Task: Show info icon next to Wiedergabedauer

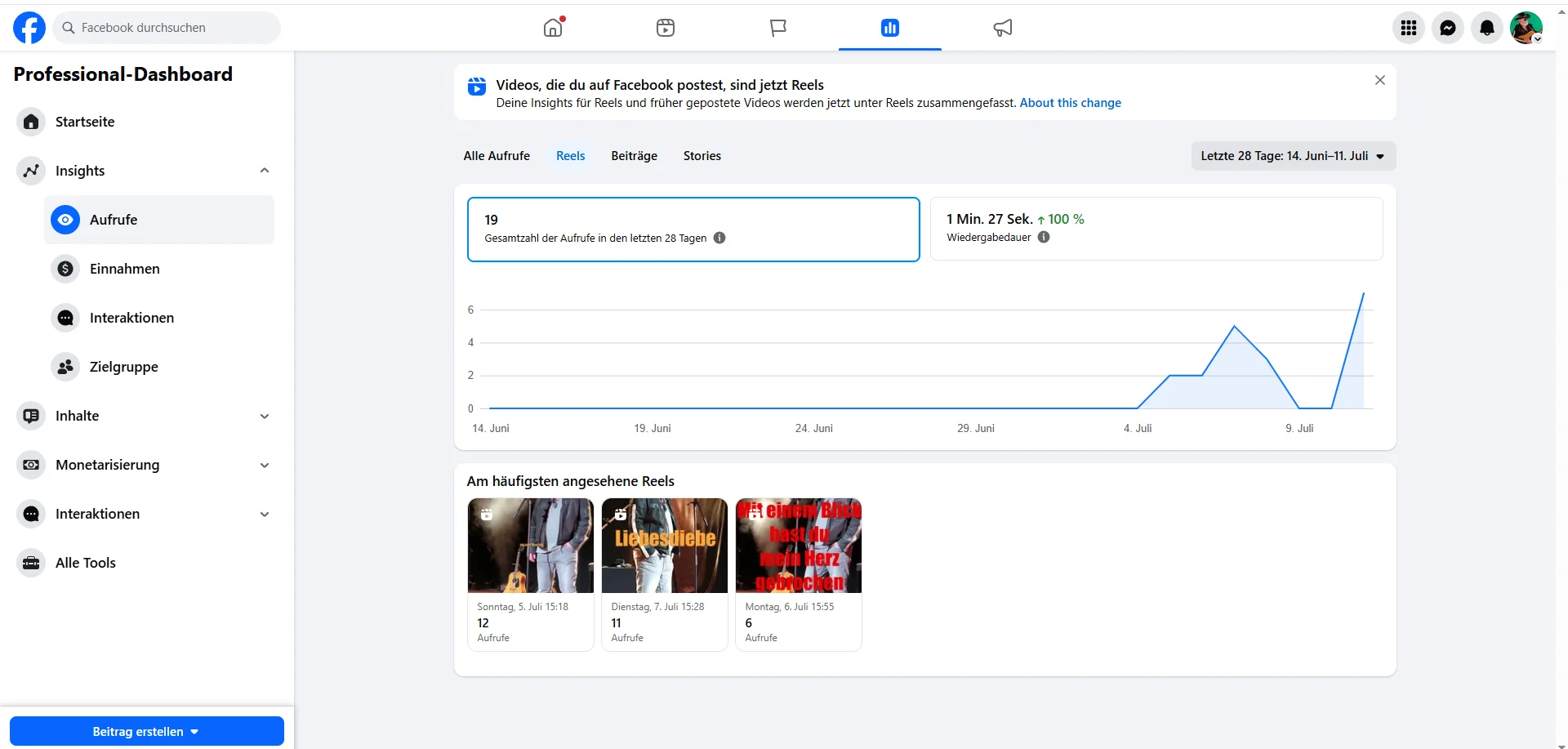Action: pyautogui.click(x=1044, y=237)
